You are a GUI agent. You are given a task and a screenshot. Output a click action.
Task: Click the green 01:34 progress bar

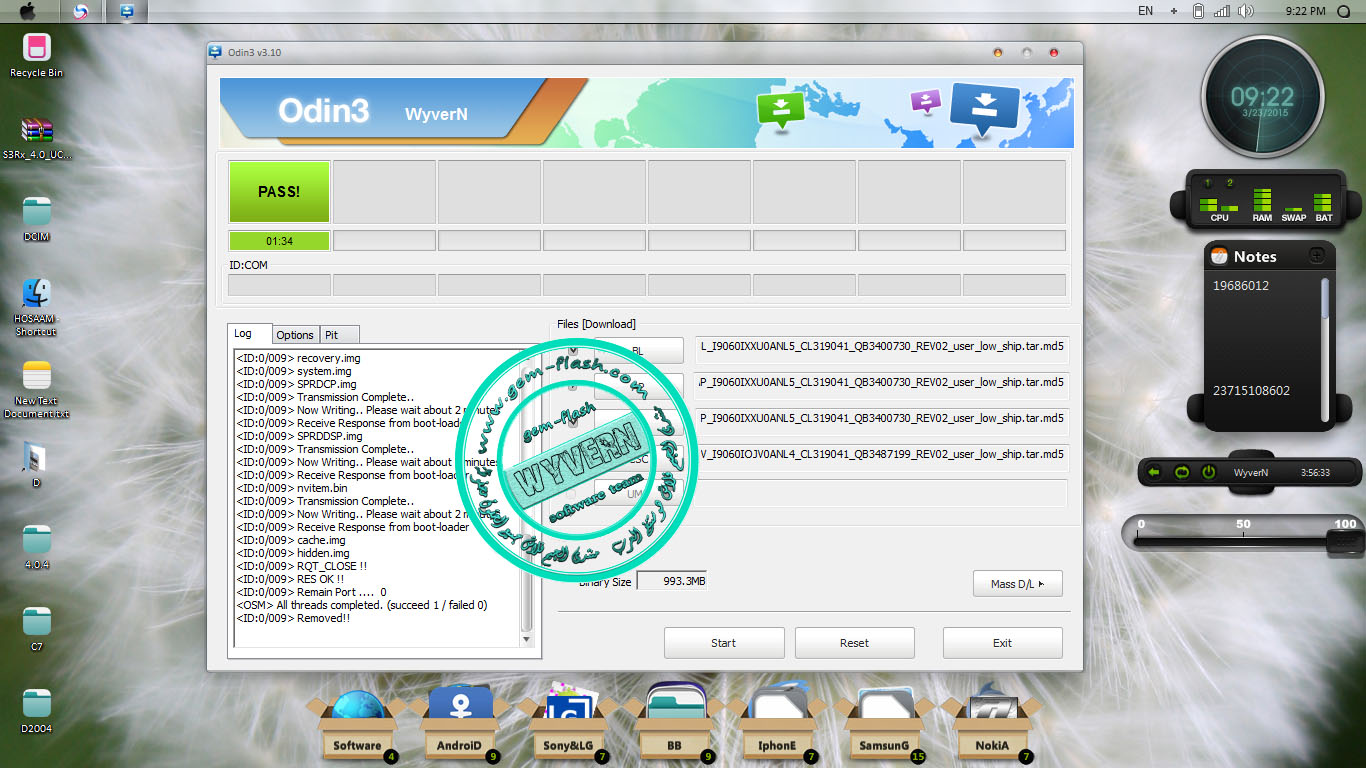point(279,240)
